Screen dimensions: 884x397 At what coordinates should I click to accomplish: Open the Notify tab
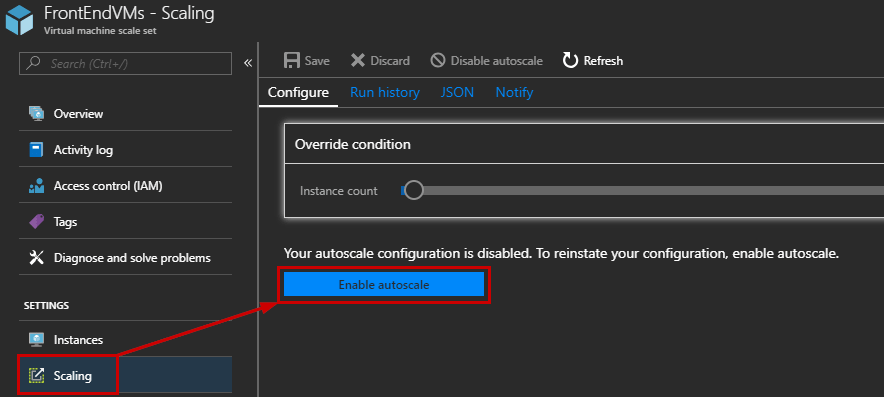(x=514, y=92)
